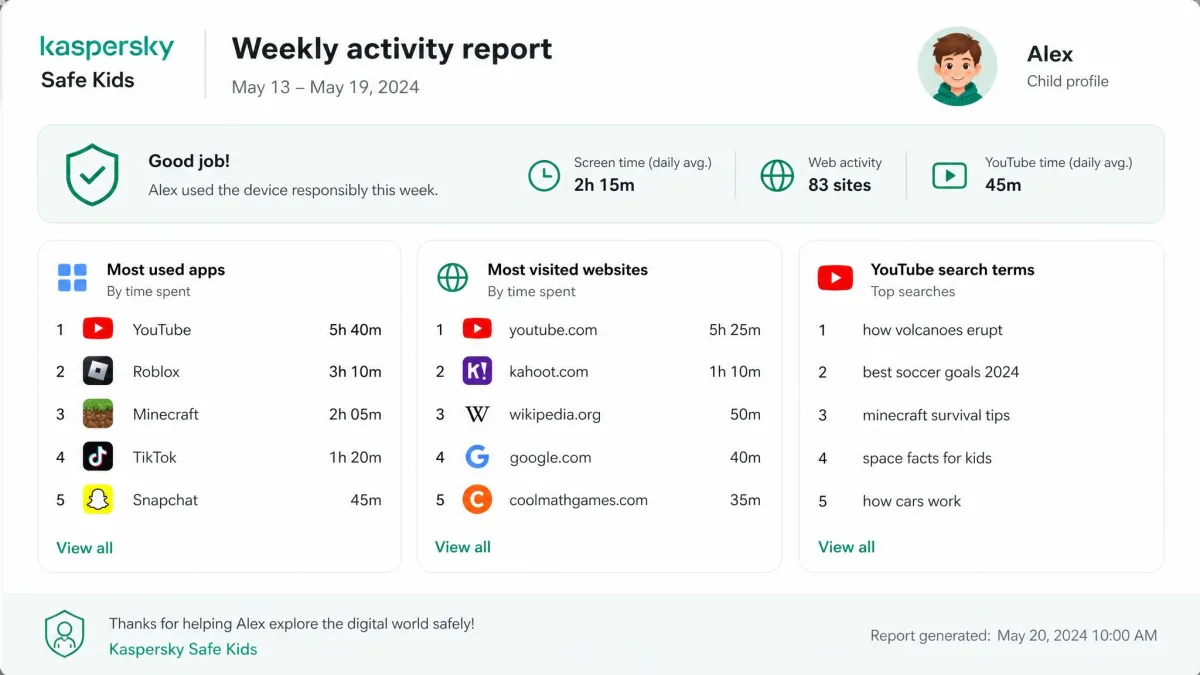Click the 2h 15m screen time value

pos(604,185)
